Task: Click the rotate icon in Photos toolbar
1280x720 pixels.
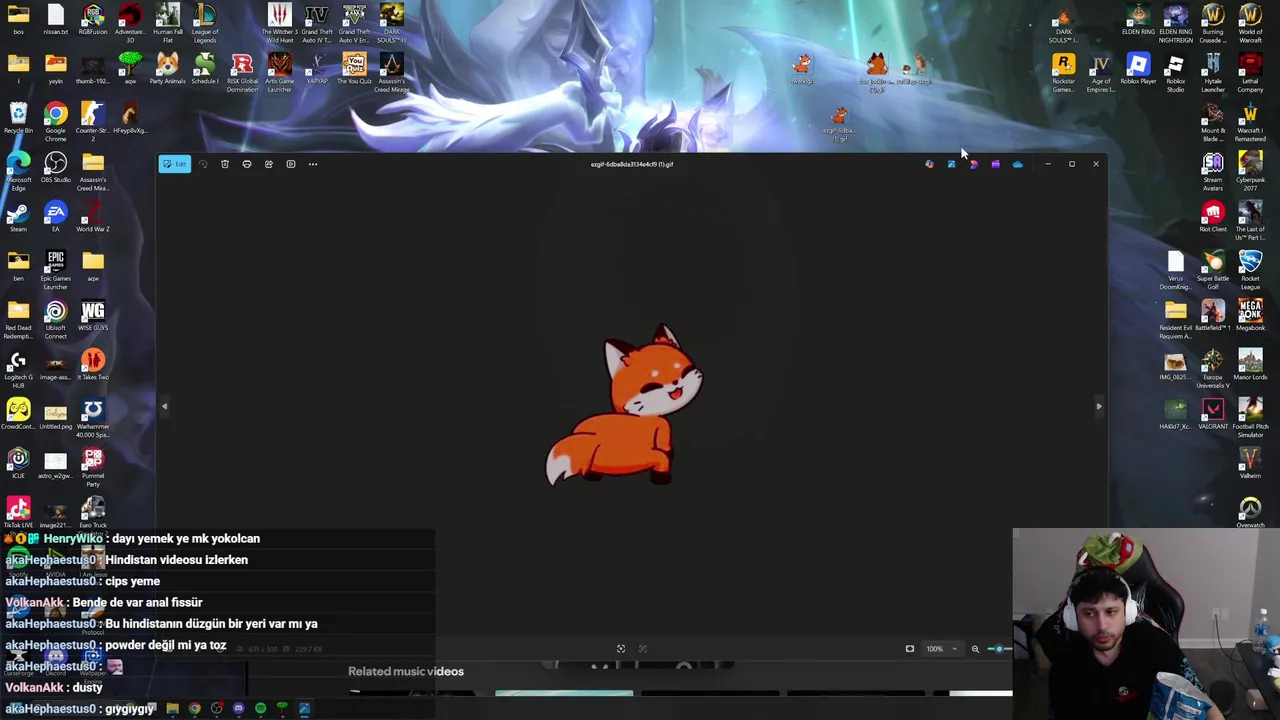Action: (203, 164)
